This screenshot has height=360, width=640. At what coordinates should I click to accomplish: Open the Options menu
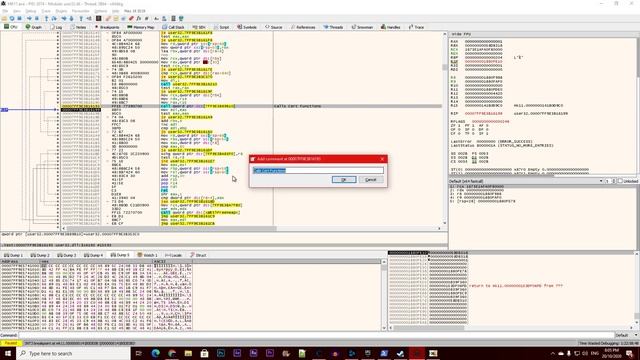pos(100,11)
